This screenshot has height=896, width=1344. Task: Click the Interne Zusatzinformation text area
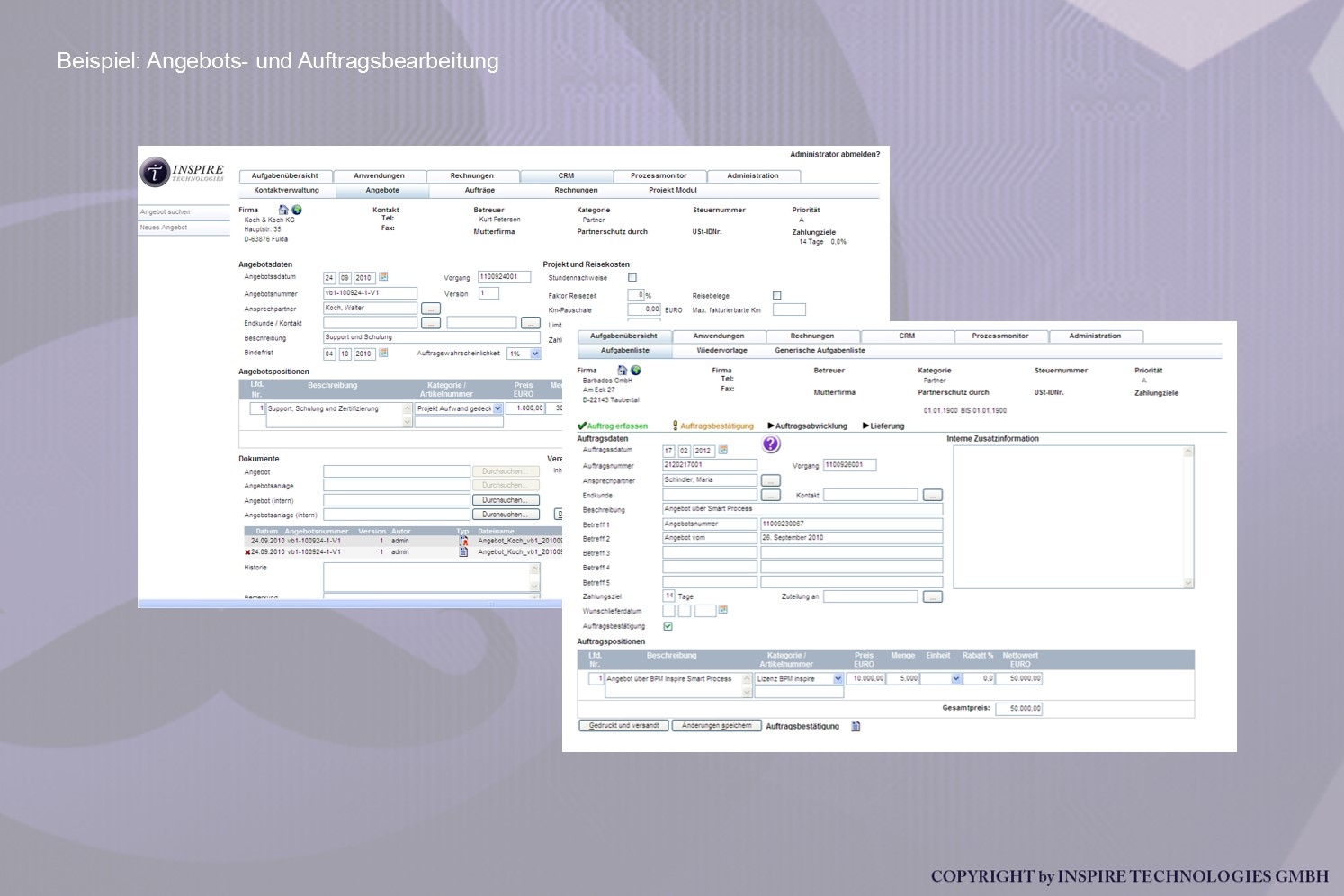pos(1068,517)
